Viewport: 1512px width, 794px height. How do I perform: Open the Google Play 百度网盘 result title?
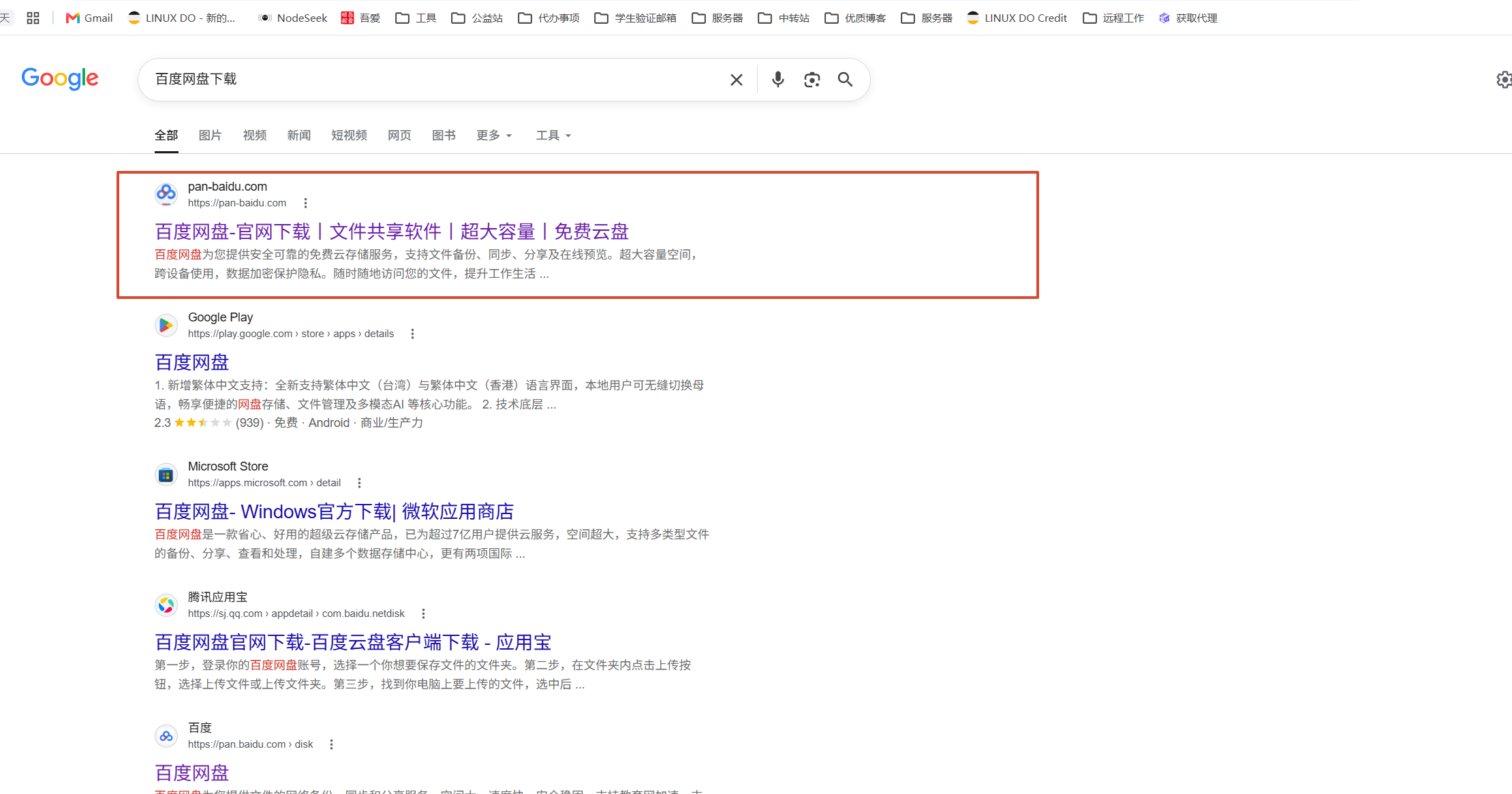(192, 362)
